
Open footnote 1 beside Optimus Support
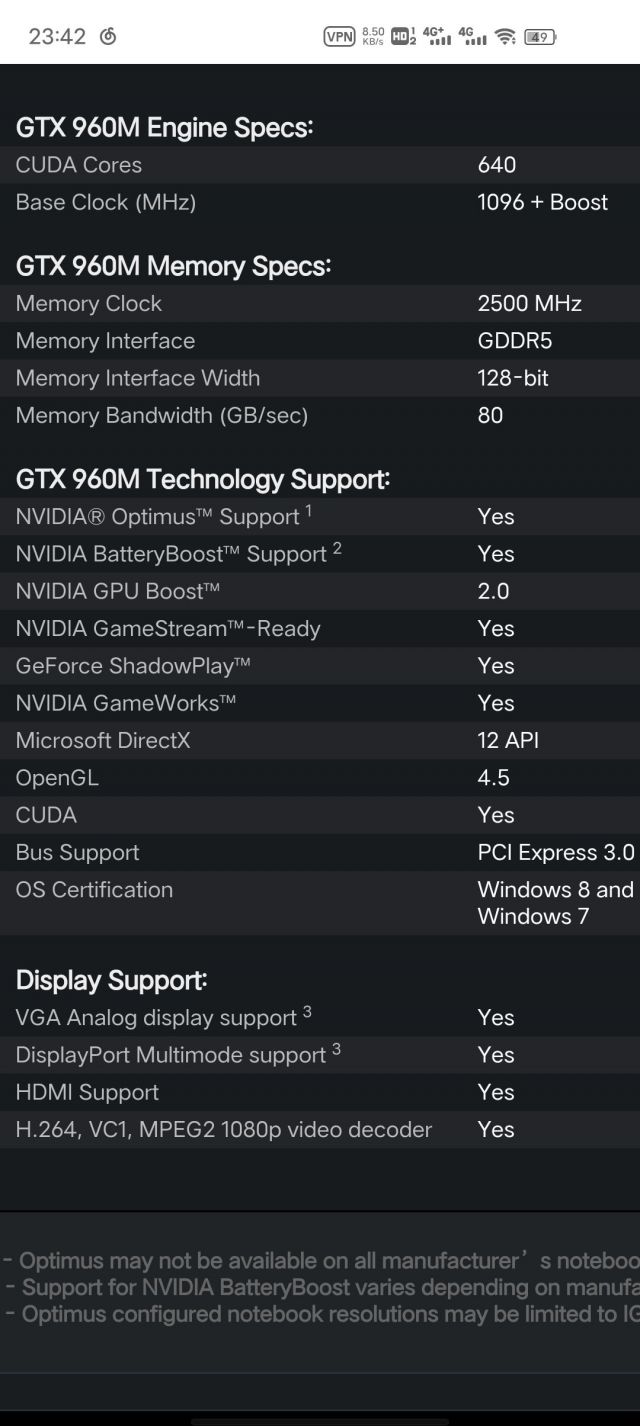[309, 511]
